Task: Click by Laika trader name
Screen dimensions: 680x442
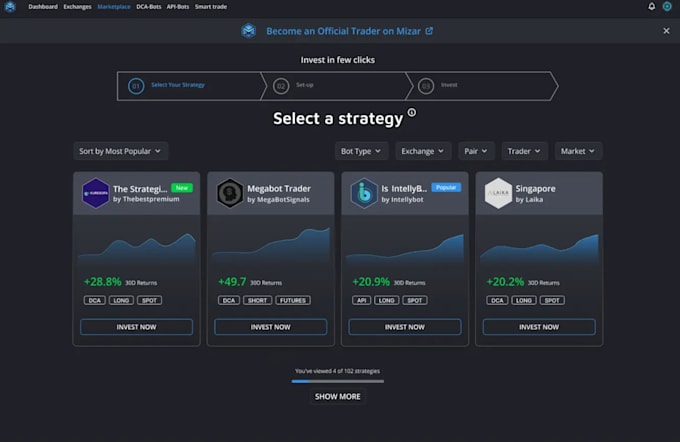Action: click(529, 200)
